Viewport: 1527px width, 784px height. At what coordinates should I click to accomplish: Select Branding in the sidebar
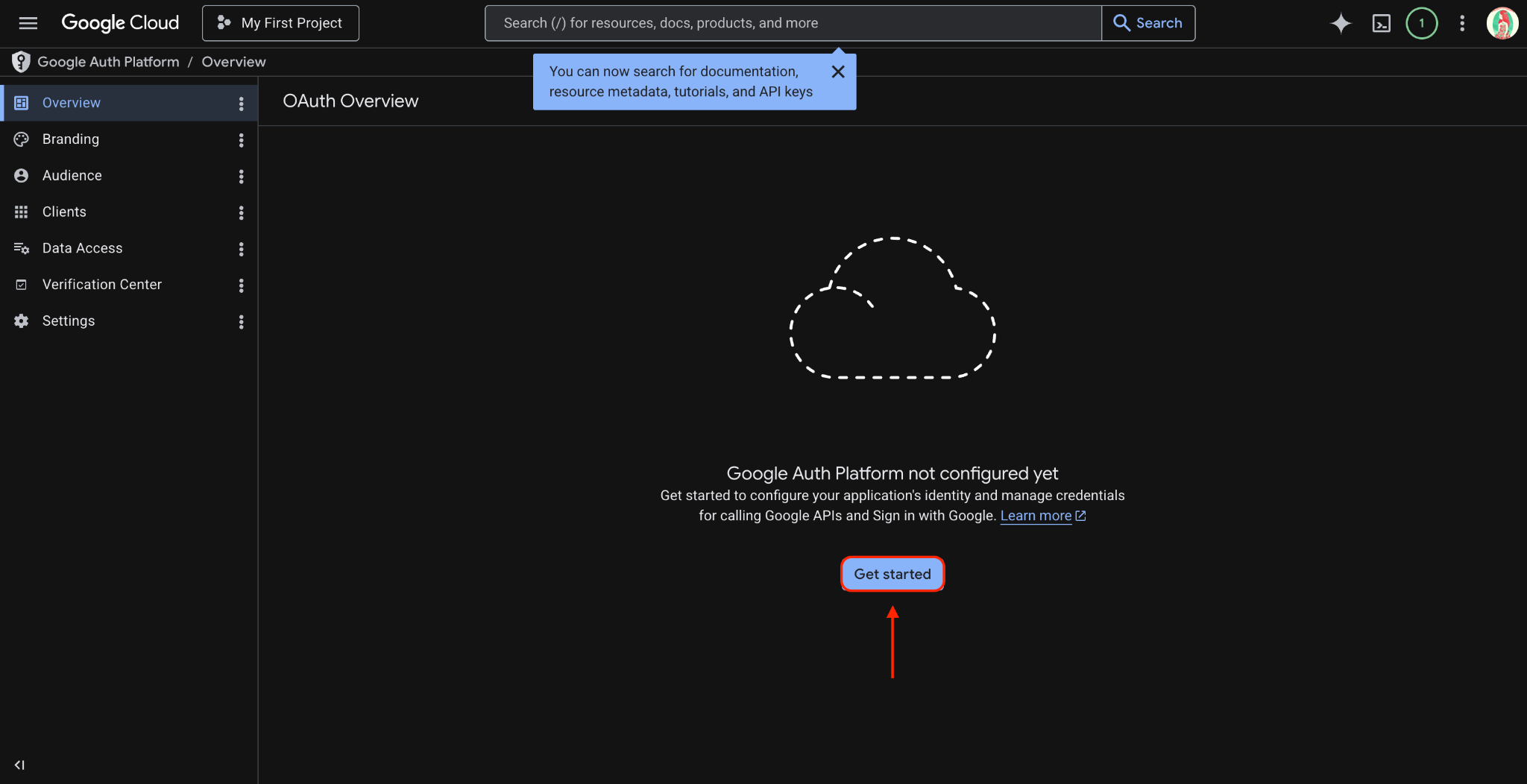click(128, 139)
